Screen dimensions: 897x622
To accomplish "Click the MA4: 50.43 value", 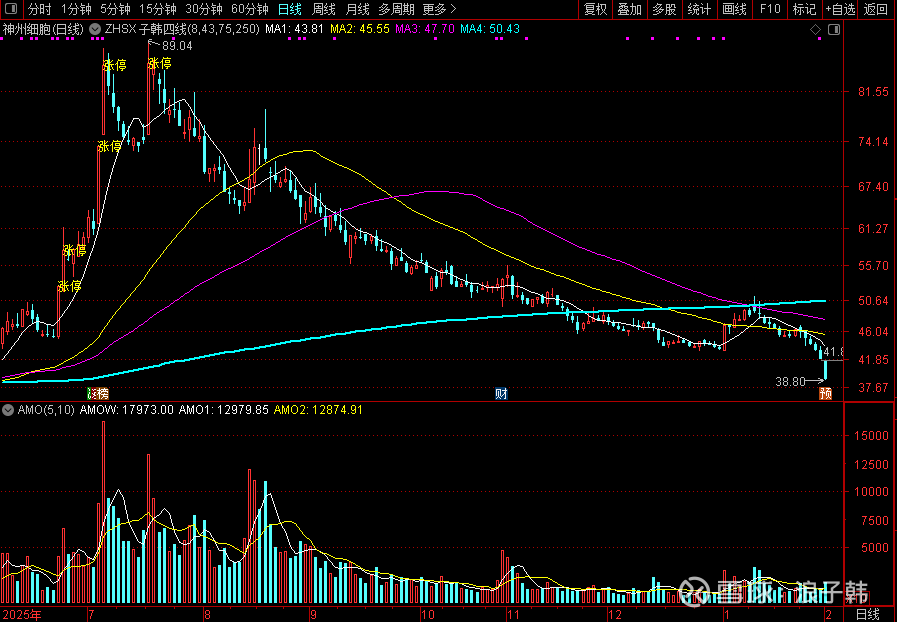I will pyautogui.click(x=490, y=29).
